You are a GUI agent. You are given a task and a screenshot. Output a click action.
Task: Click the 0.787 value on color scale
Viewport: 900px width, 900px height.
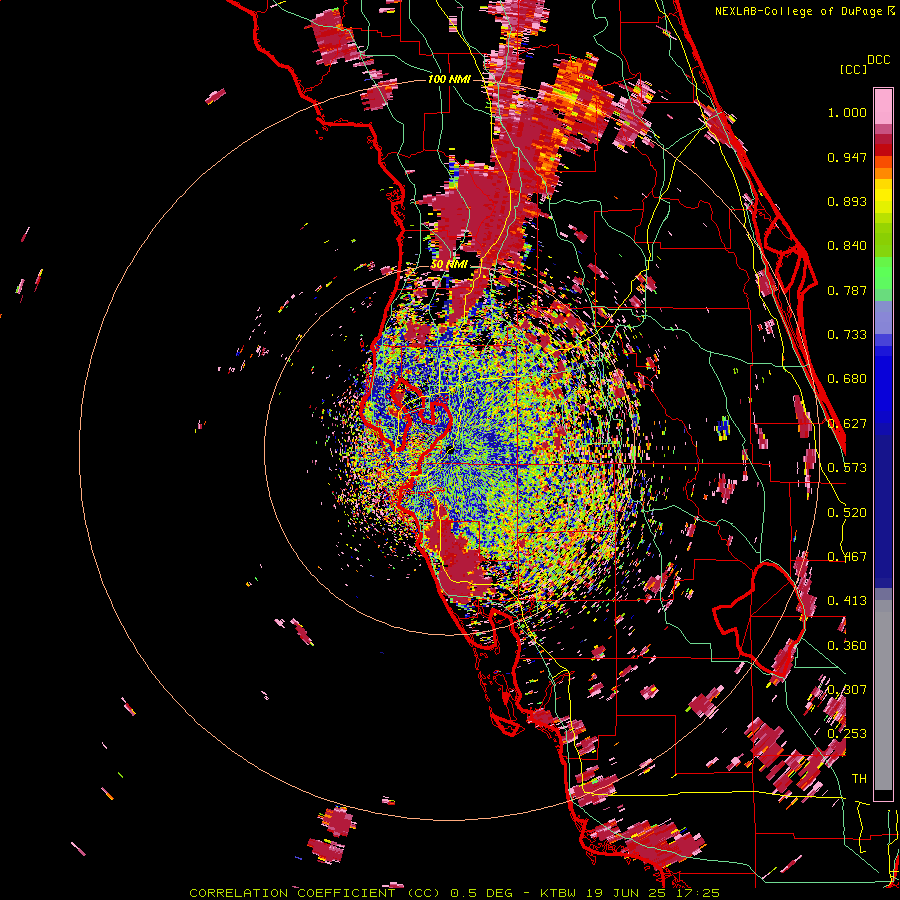tap(847, 290)
